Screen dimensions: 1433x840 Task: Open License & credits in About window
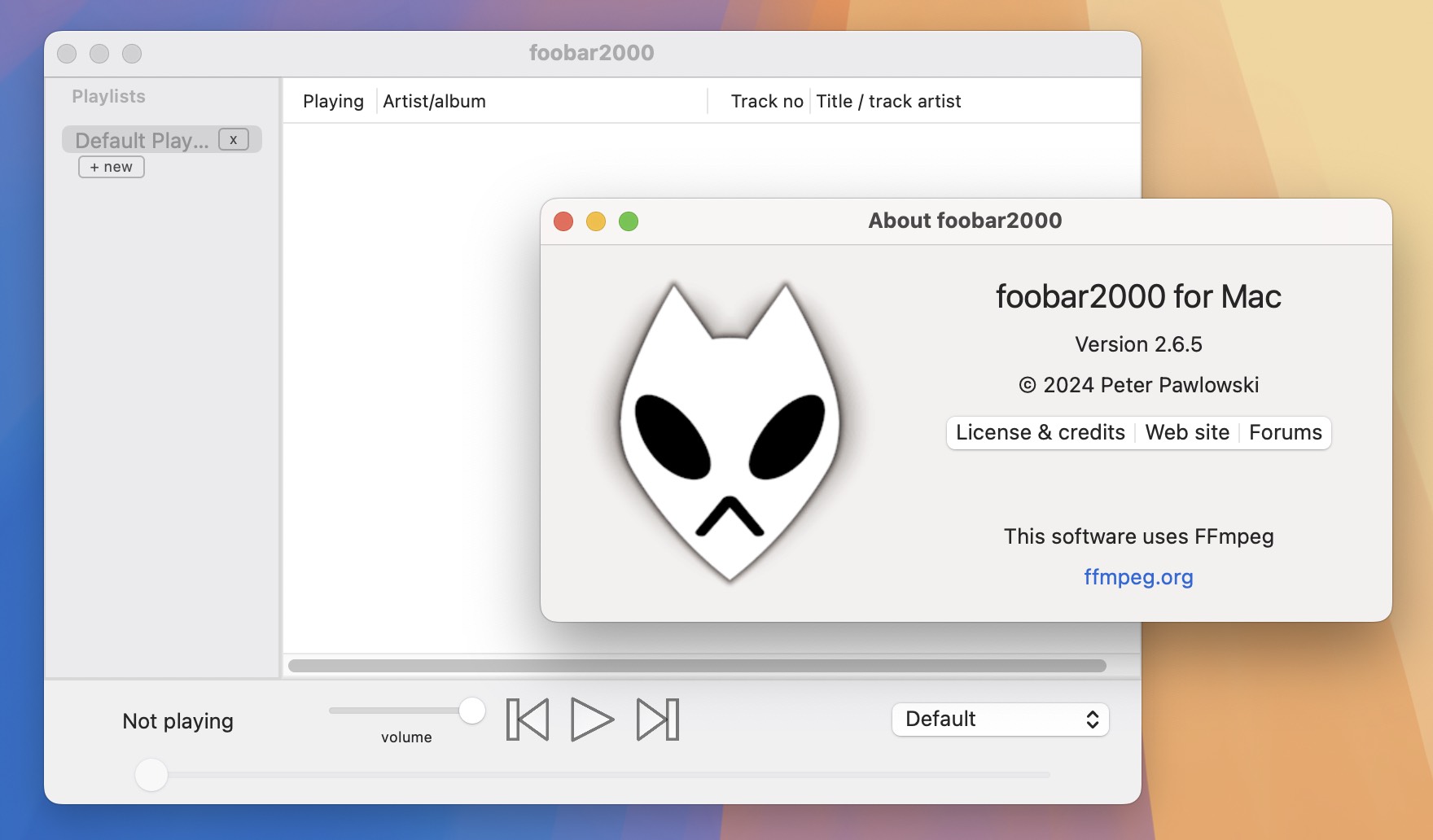click(x=1041, y=432)
